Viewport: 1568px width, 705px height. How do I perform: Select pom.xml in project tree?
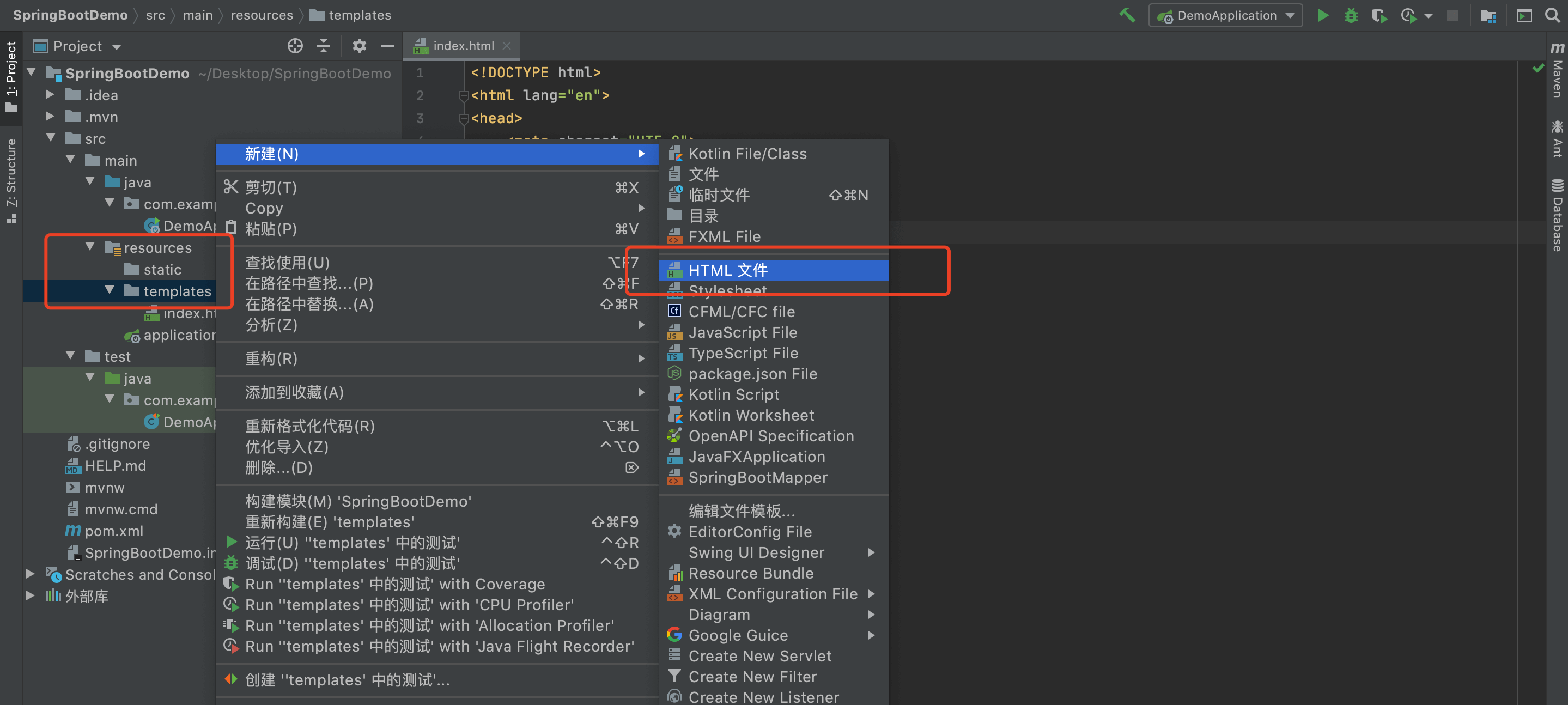pos(104,531)
